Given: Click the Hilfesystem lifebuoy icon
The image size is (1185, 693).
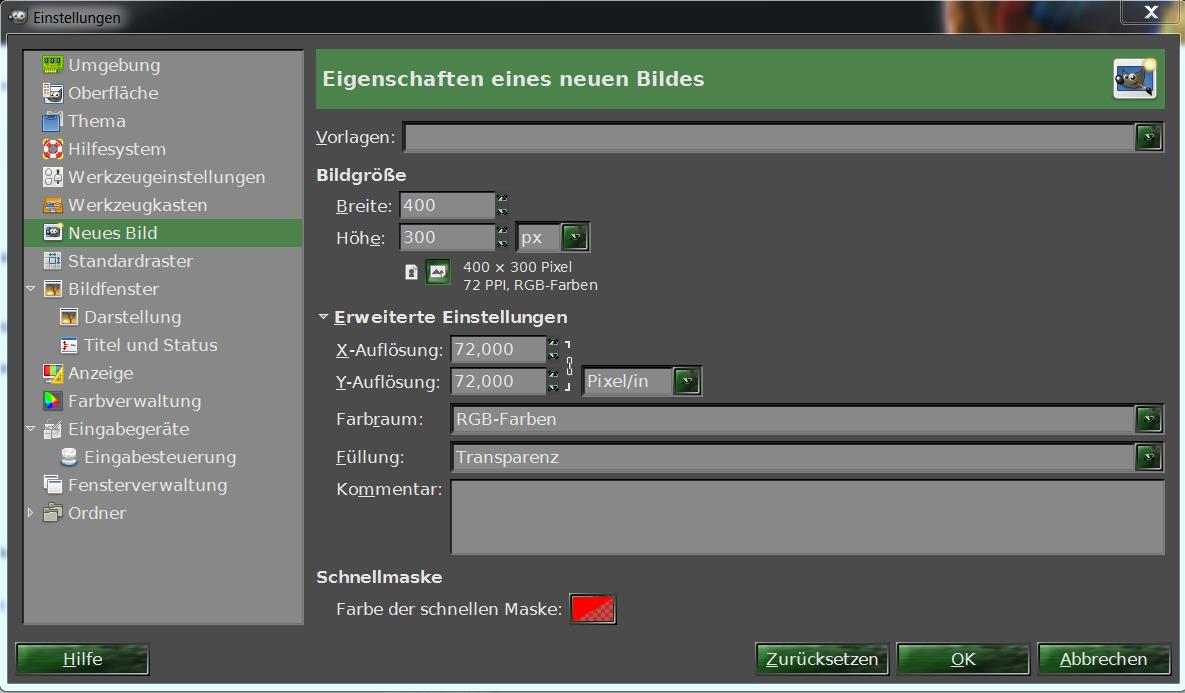Looking at the screenshot, I should pos(52,149).
